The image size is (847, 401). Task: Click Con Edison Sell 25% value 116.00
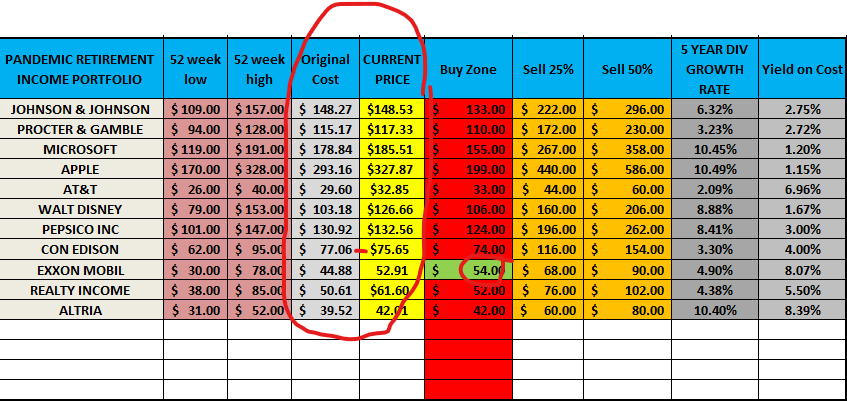point(548,250)
